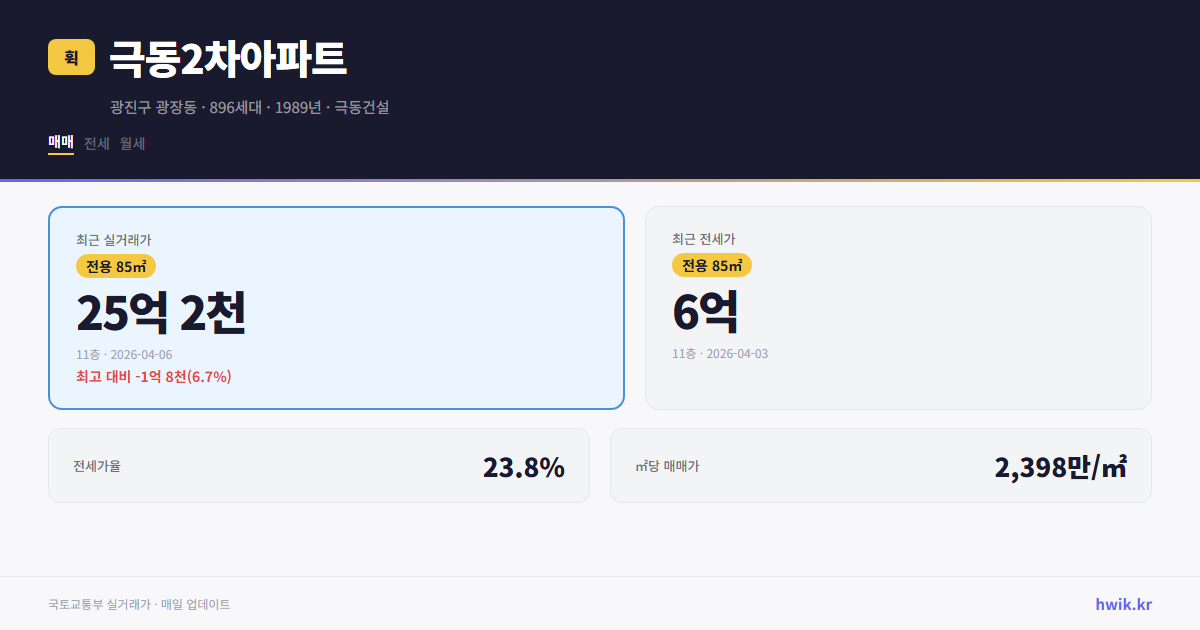
Task: Click the 2,398만/㎡ value
Action: click(x=1062, y=465)
